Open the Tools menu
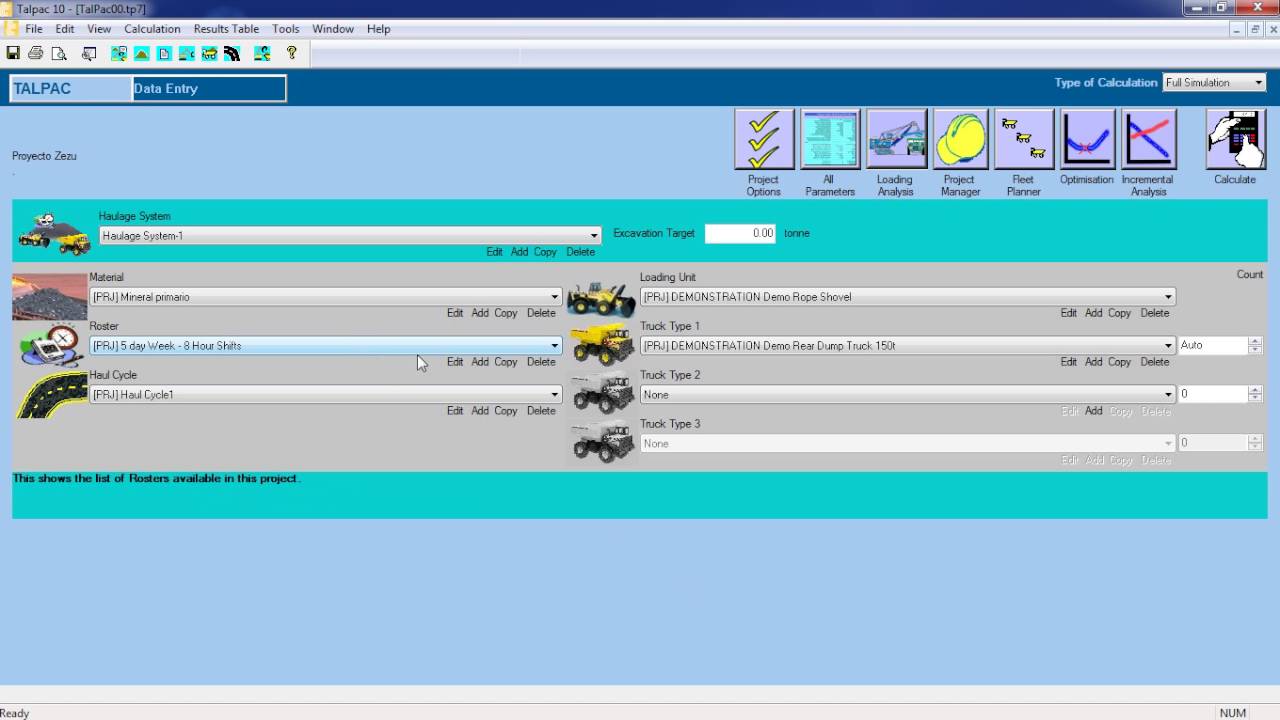Image resolution: width=1280 pixels, height=720 pixels. point(286,29)
